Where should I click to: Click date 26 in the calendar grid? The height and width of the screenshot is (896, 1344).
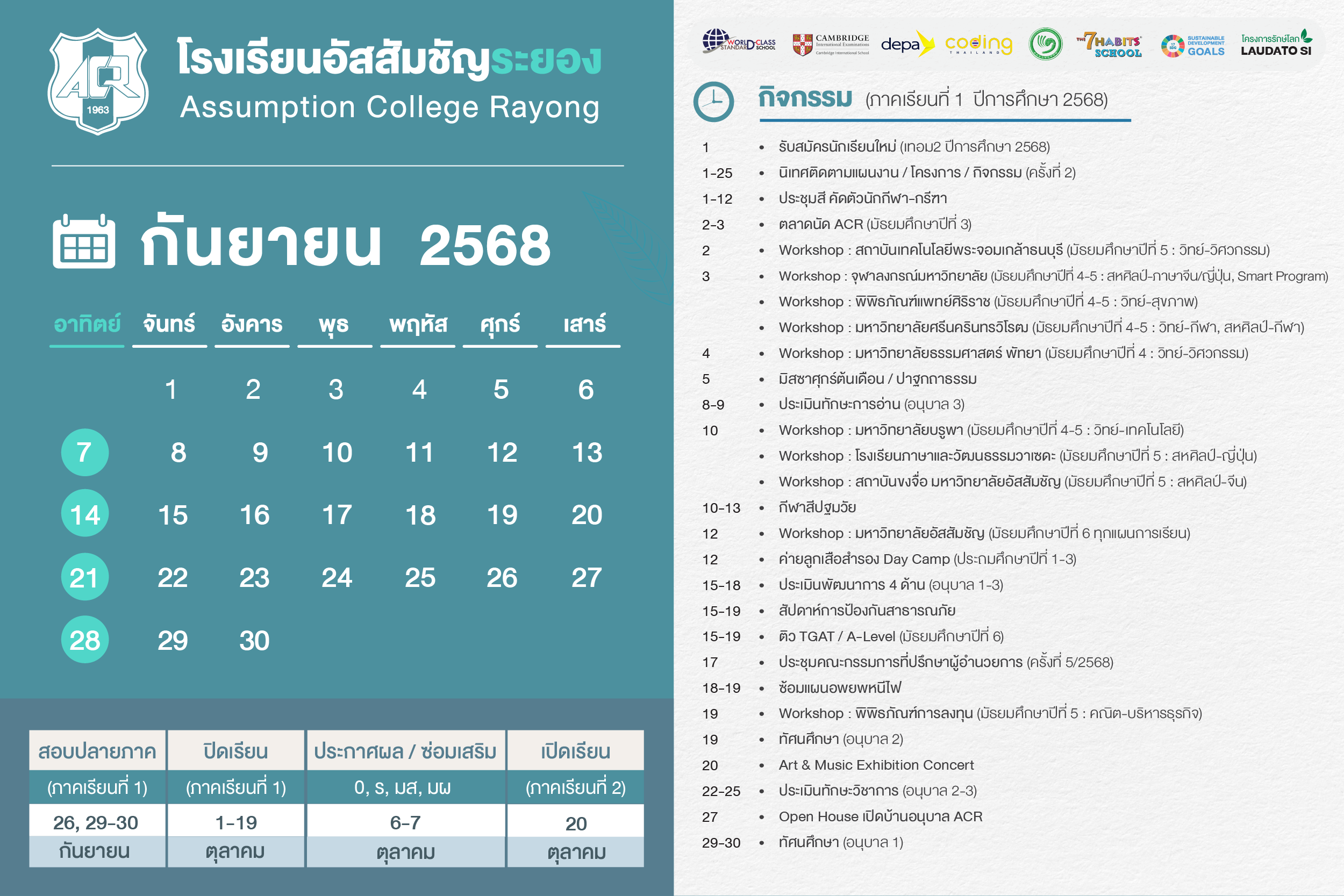pyautogui.click(x=502, y=578)
